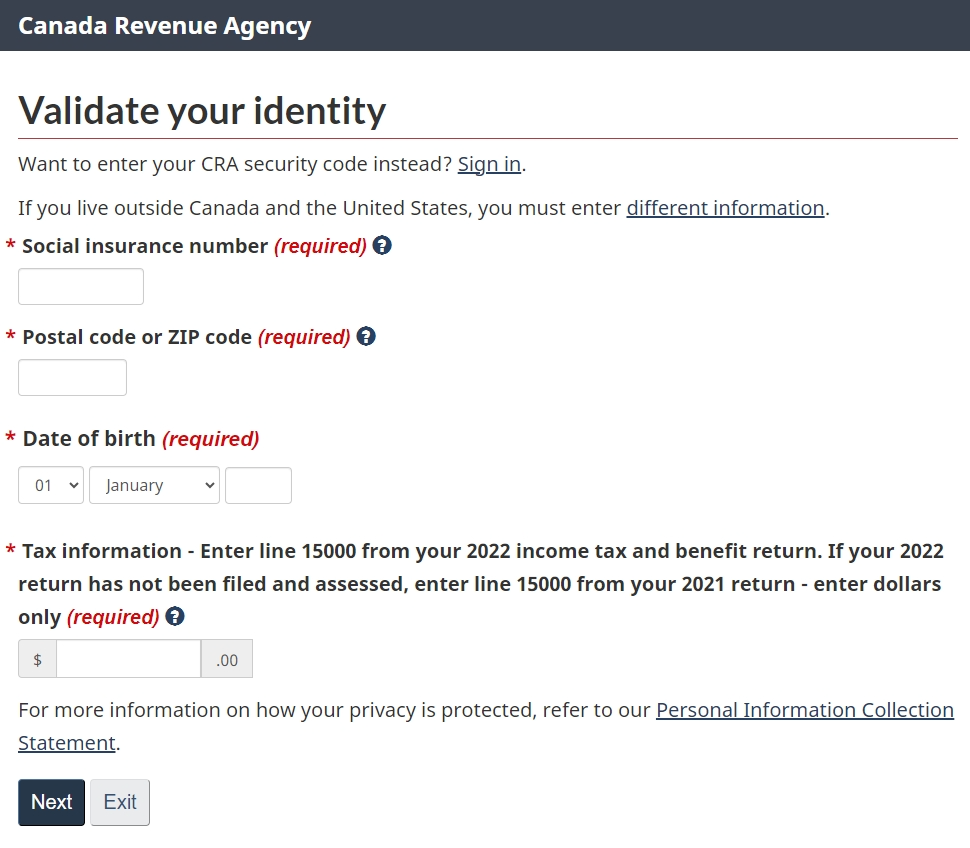The height and width of the screenshot is (848, 970).
Task: Focus the Postal code or ZIP field
Action: pyautogui.click(x=72, y=377)
